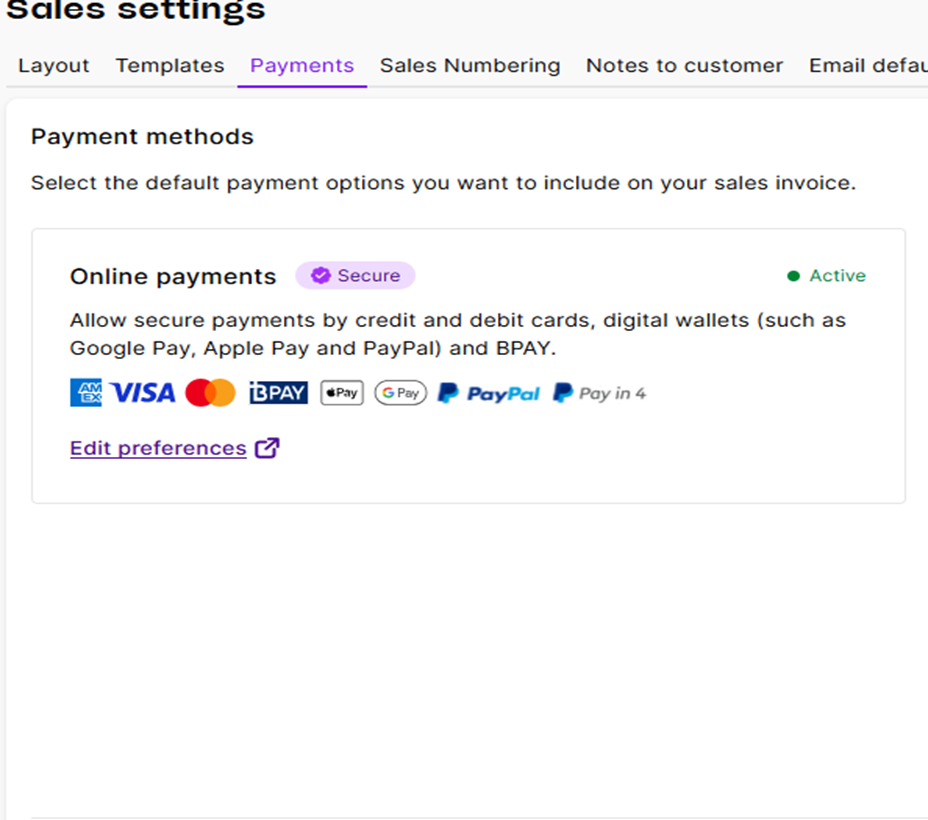The height and width of the screenshot is (820, 928).
Task: Open the Edit preferences link
Action: [158, 448]
